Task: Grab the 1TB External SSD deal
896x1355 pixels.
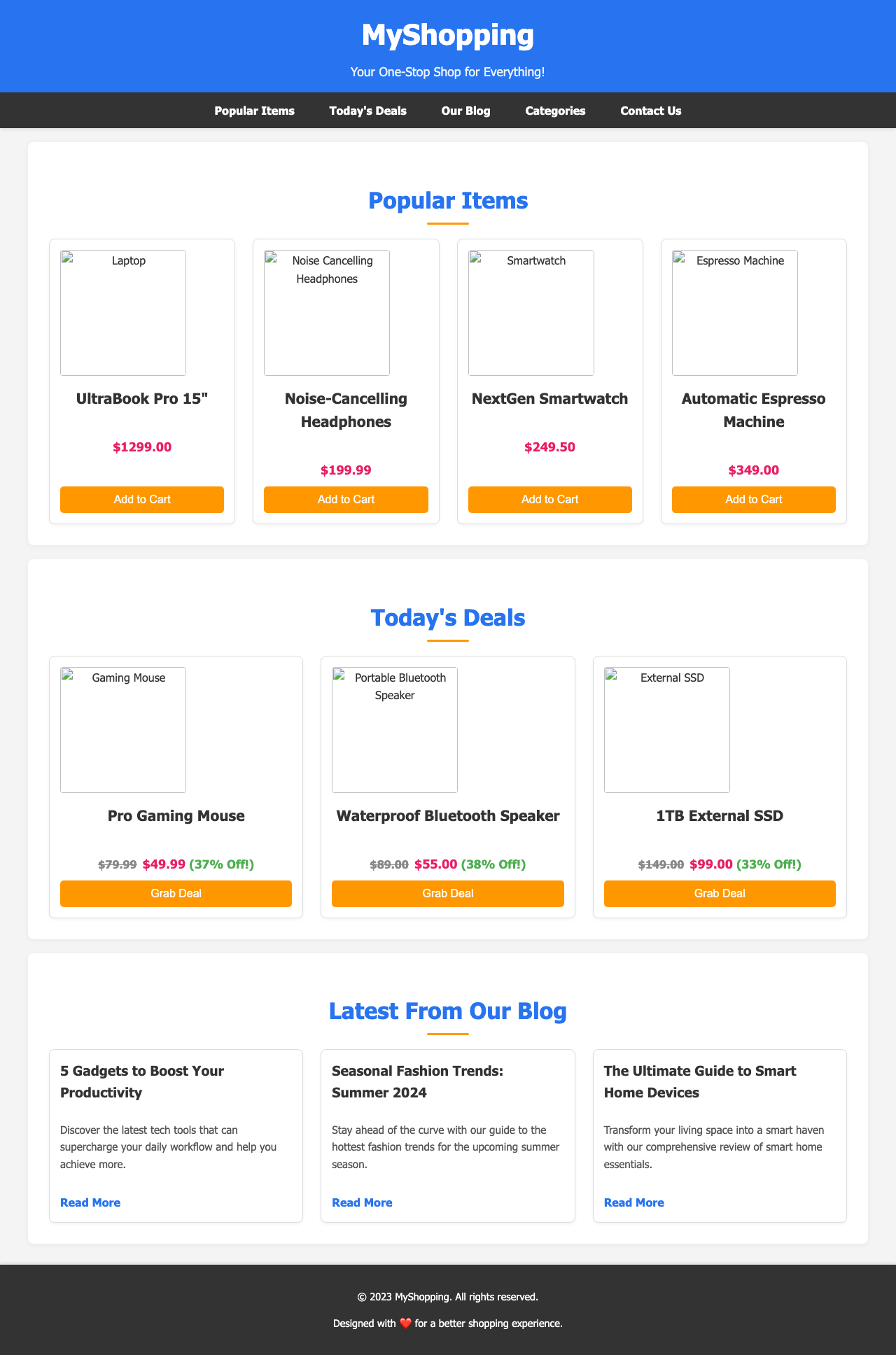Action: [x=720, y=893]
